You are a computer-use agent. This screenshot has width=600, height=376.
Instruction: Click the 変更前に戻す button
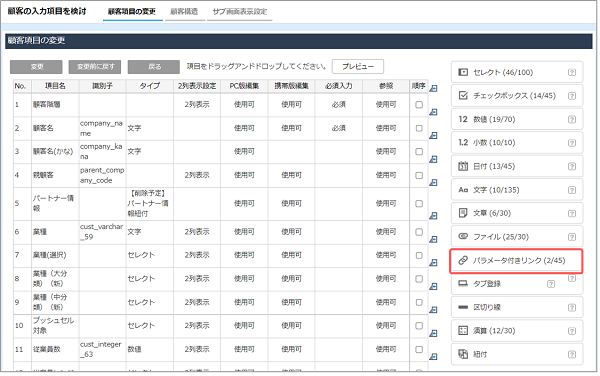pyautogui.click(x=95, y=67)
